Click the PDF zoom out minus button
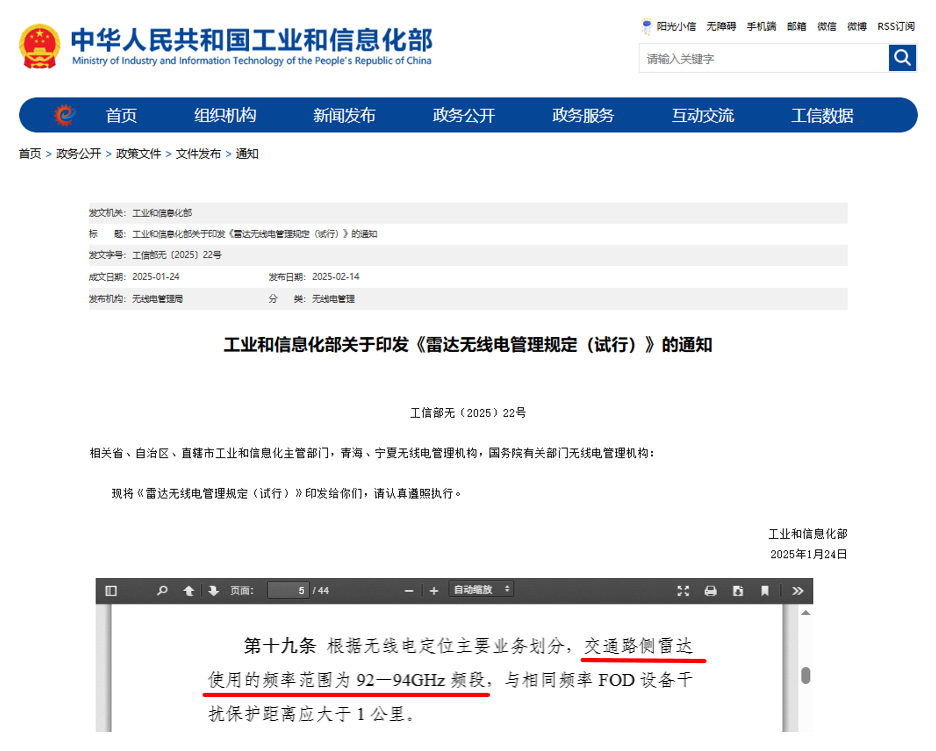Image resolution: width=936 pixels, height=751 pixels. coord(409,591)
